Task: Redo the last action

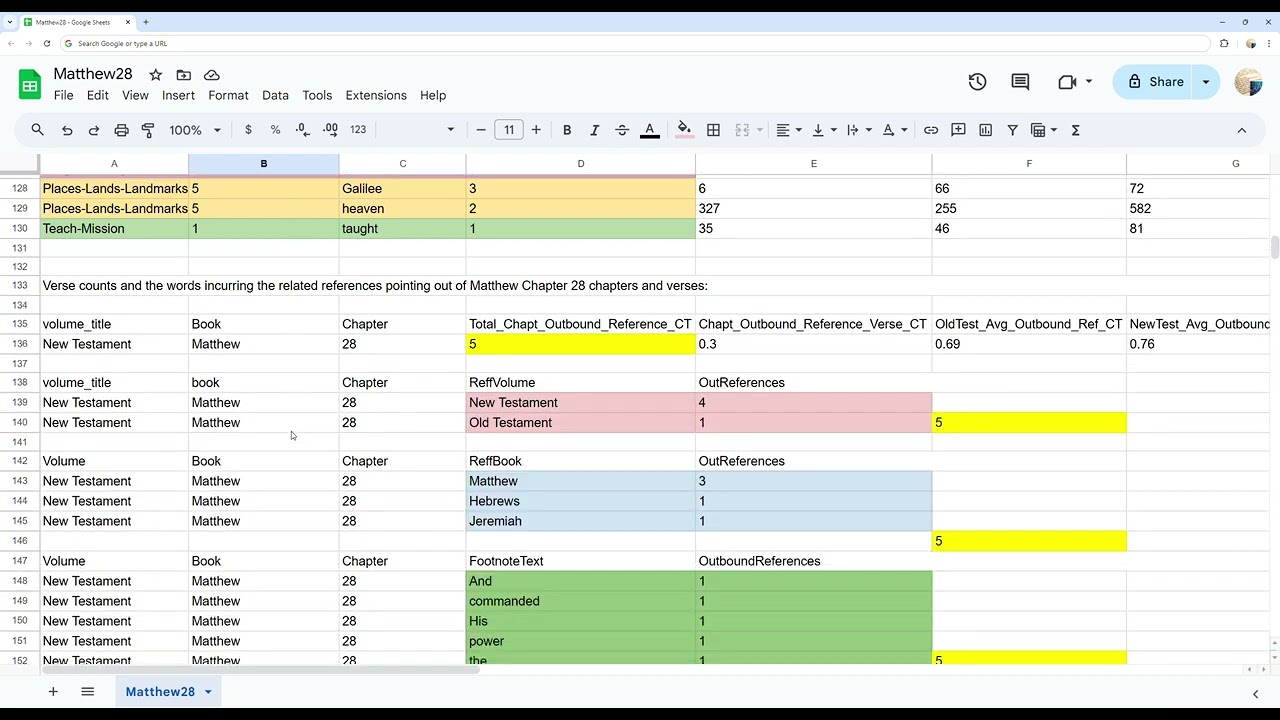Action: coord(94,130)
